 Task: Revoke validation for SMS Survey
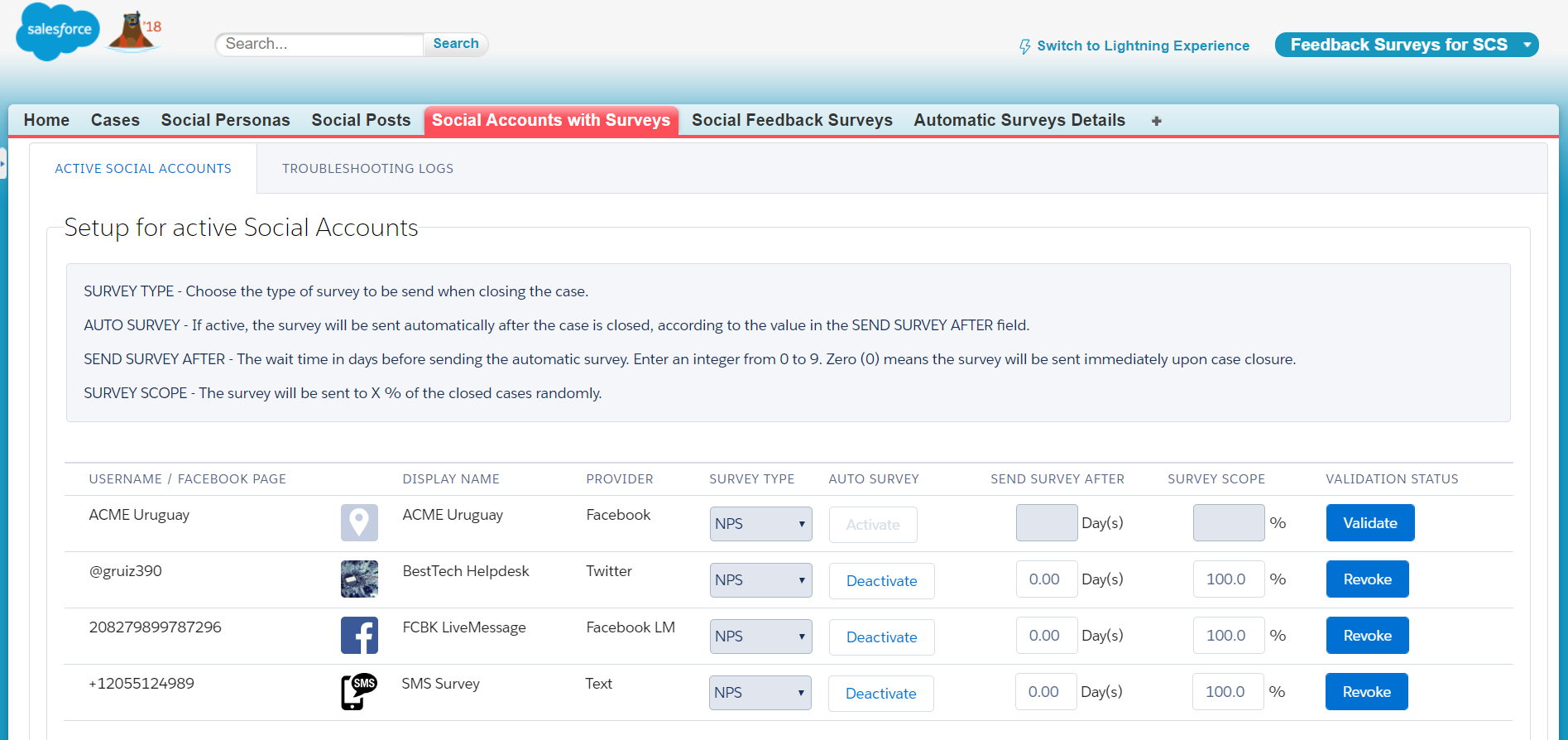1366,692
